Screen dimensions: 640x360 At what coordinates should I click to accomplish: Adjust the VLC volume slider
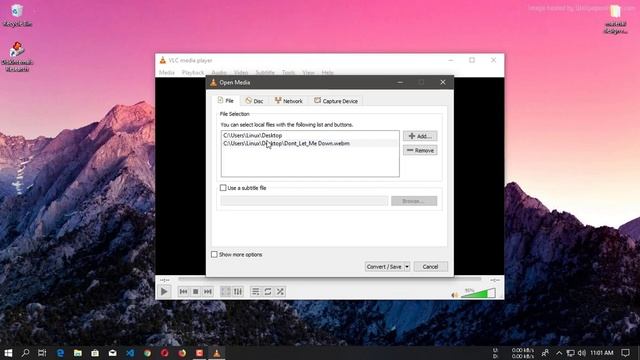pyautogui.click(x=478, y=293)
